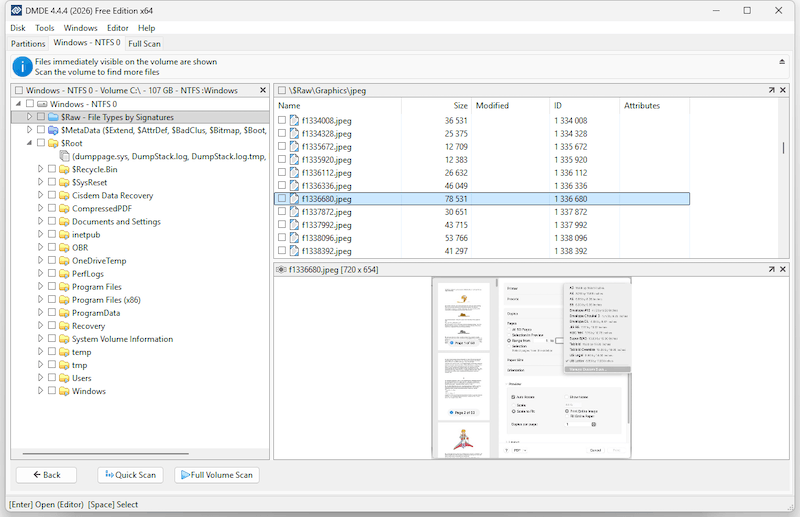
Task: Click the Back button
Action: click(x=46, y=475)
